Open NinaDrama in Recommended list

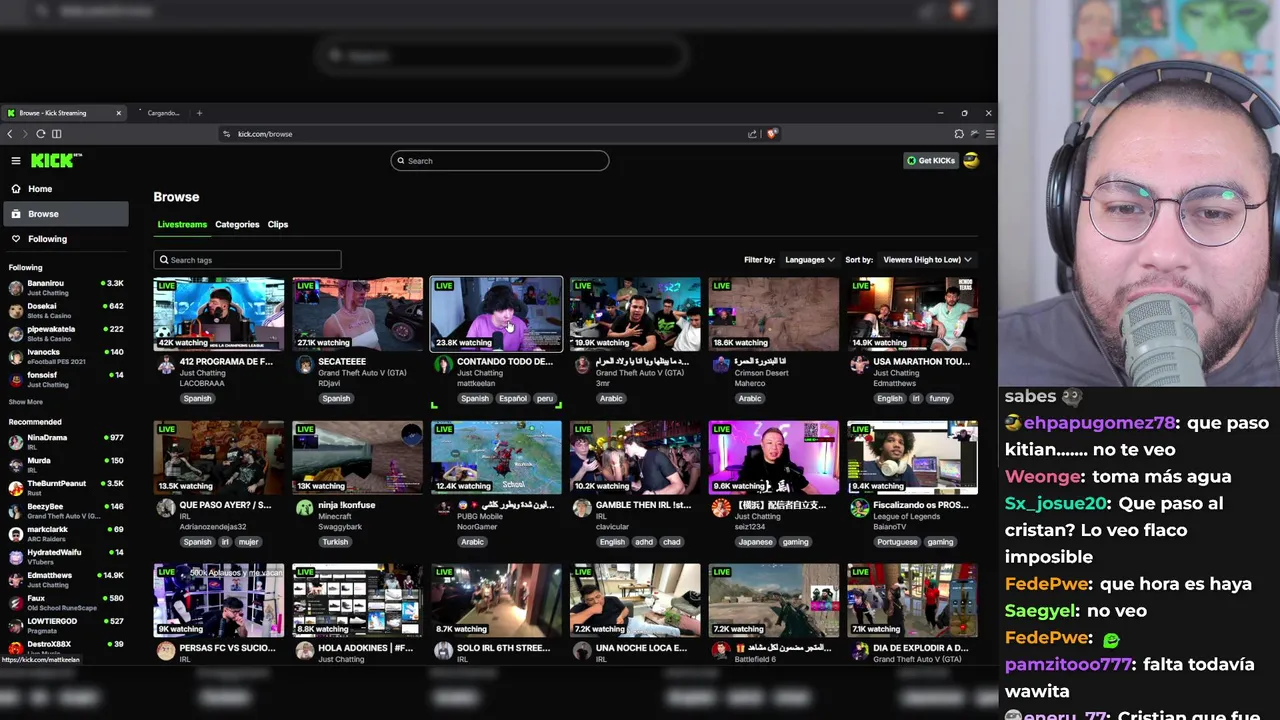(x=66, y=442)
